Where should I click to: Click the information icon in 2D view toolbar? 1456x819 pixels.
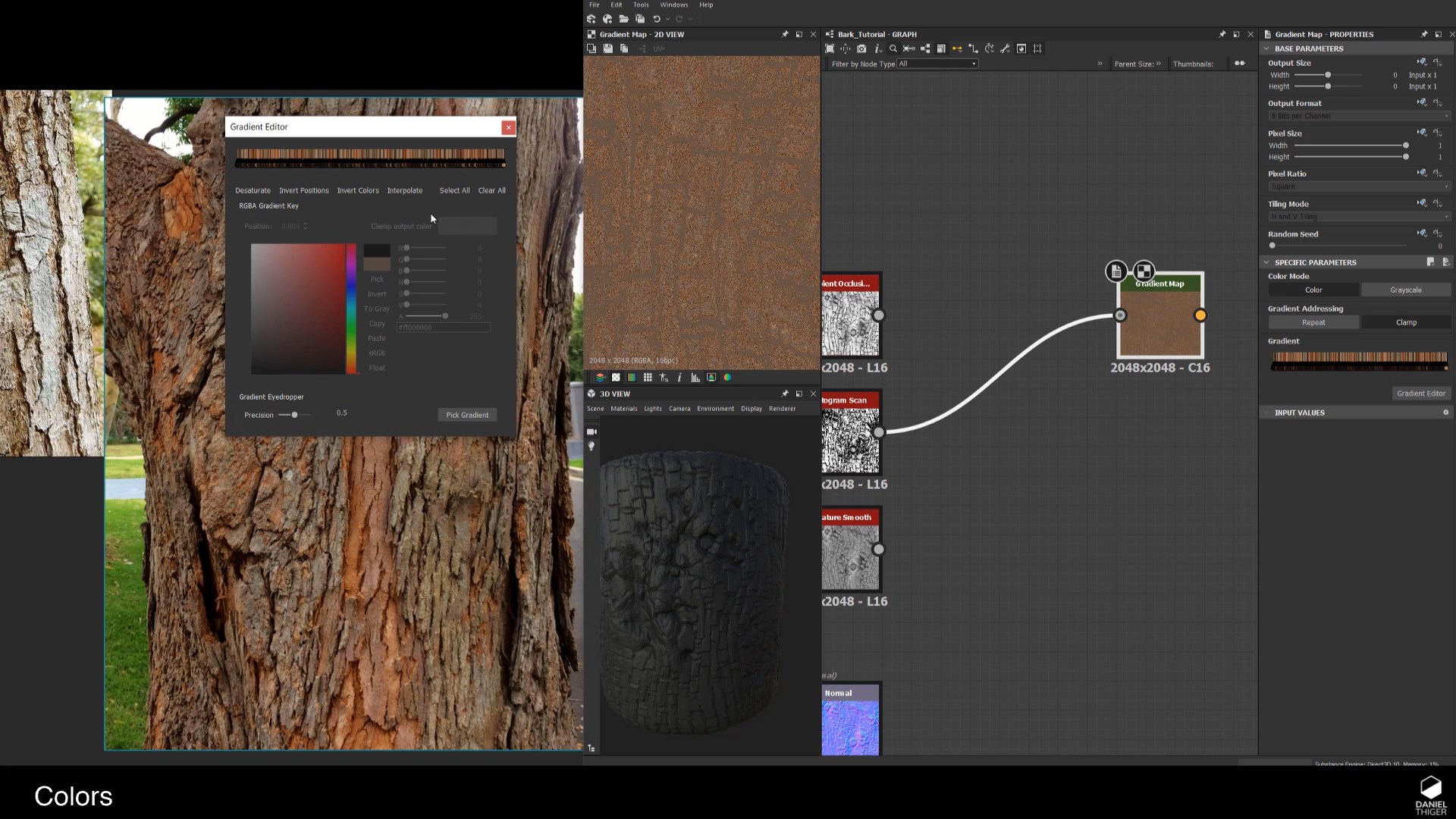pos(679,377)
